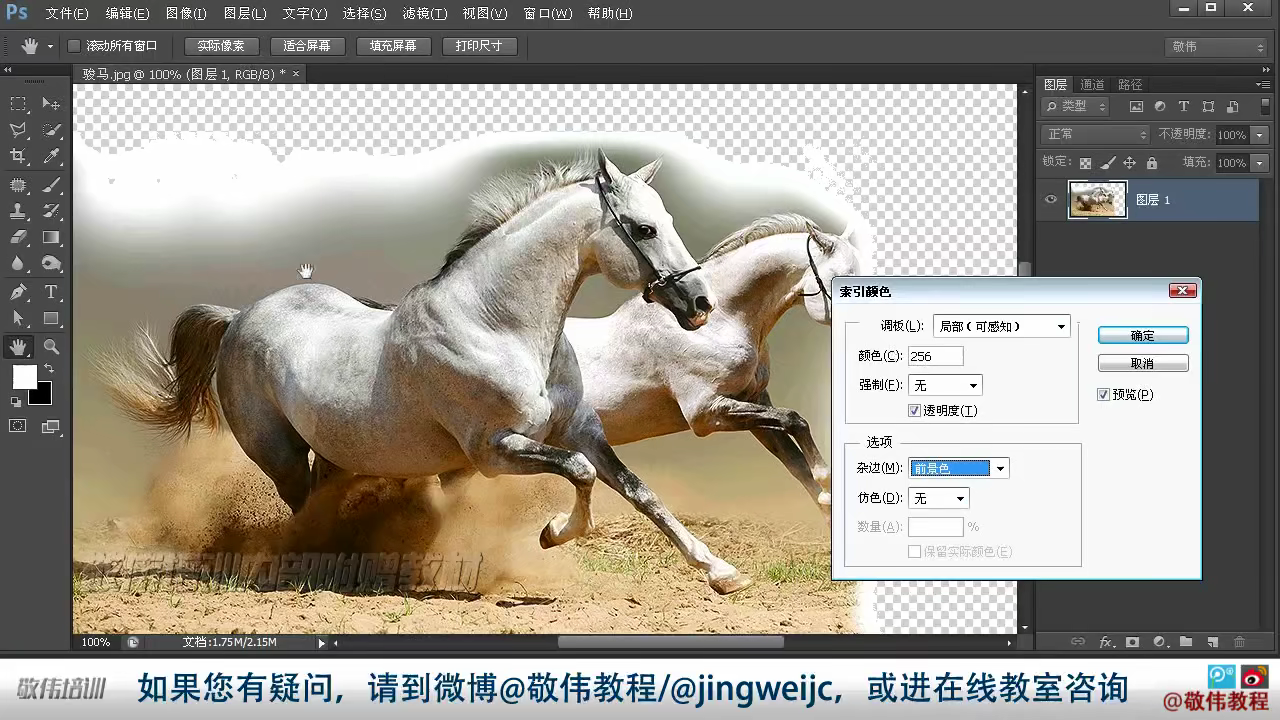Select the Clone Stamp tool
The height and width of the screenshot is (720, 1280).
(x=18, y=211)
